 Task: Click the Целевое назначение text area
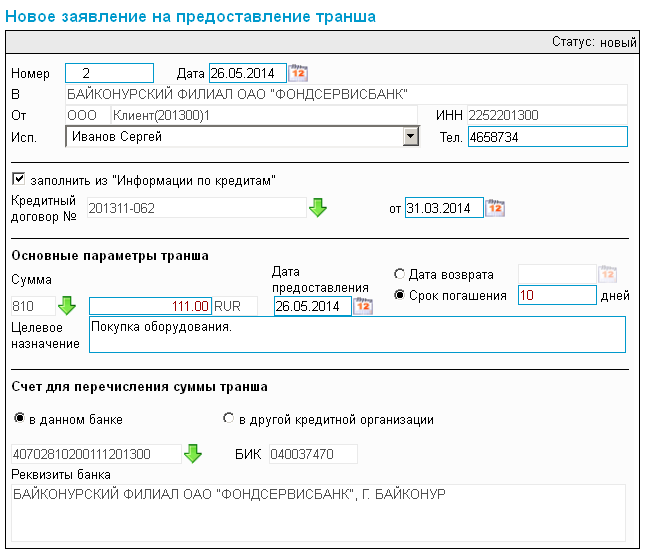[x=357, y=334]
